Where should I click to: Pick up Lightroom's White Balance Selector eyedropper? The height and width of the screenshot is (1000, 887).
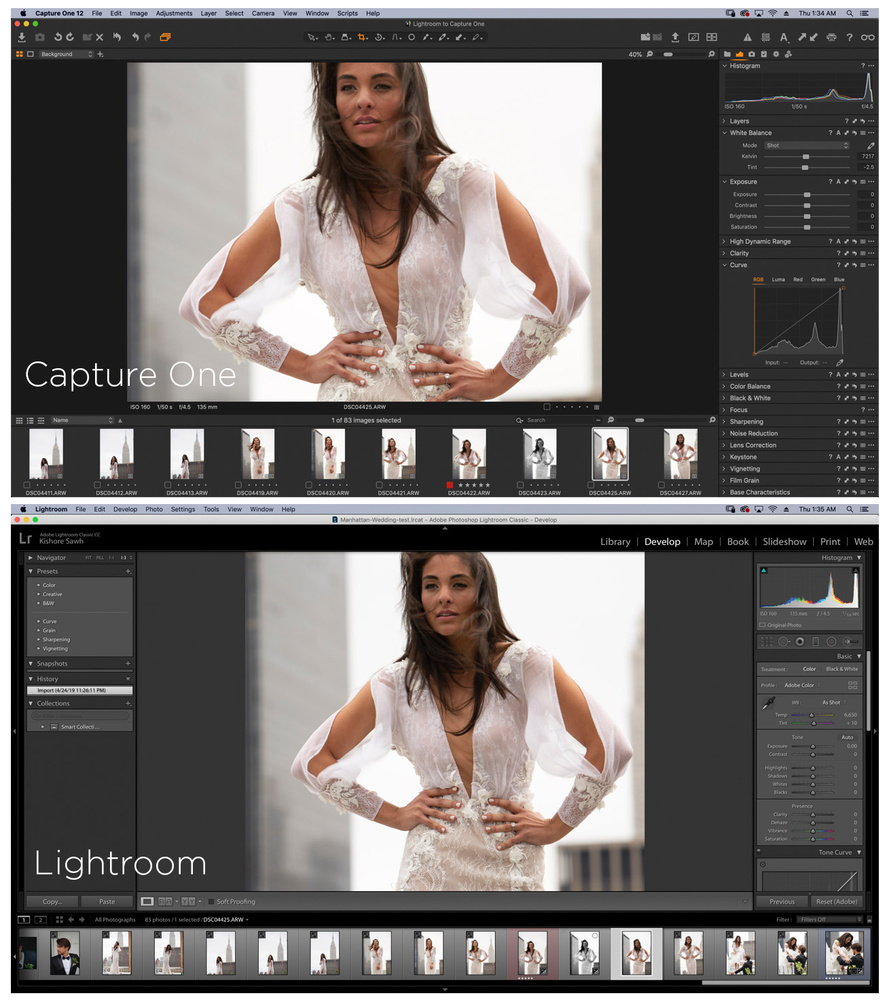tap(769, 703)
